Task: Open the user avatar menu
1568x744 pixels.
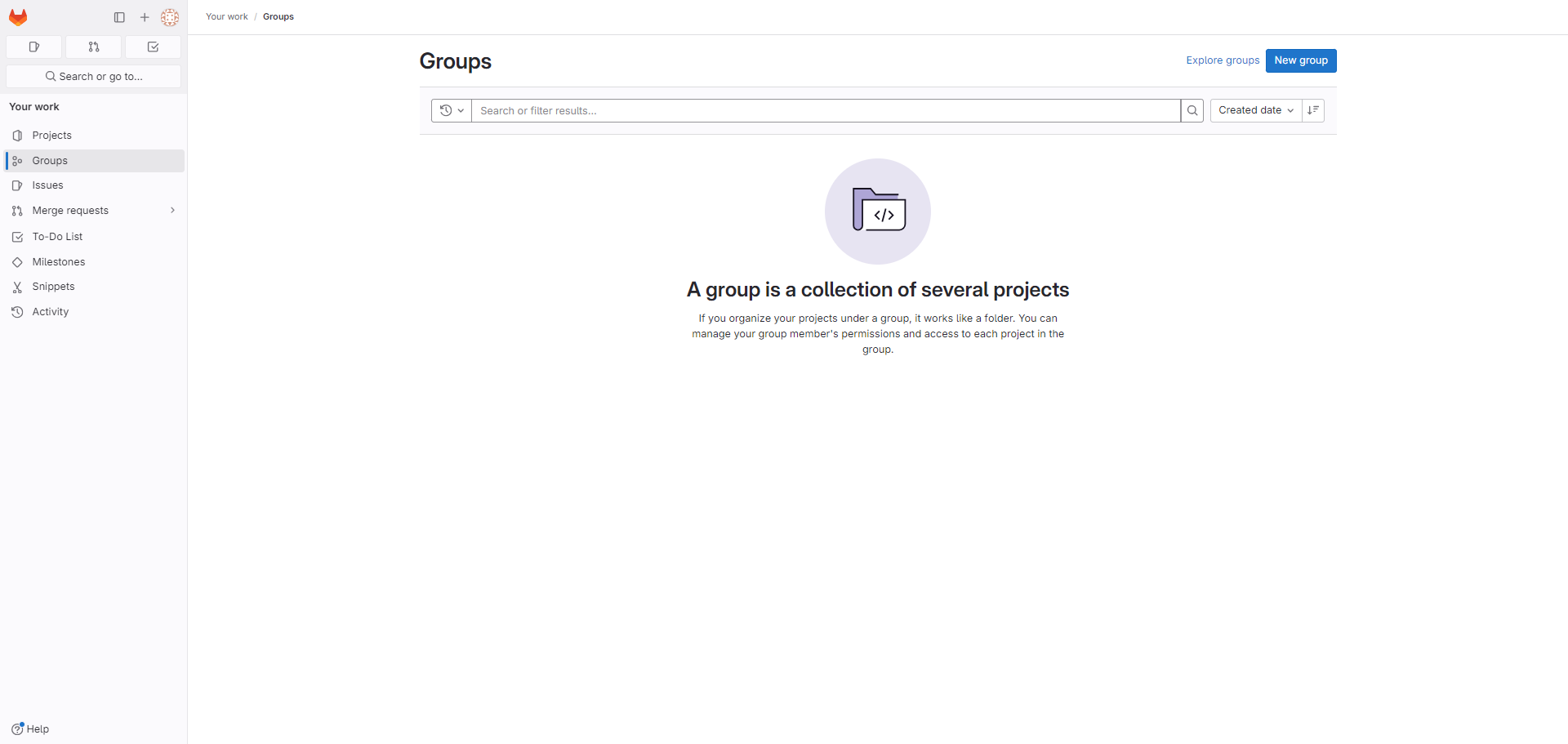Action: pyautogui.click(x=170, y=17)
